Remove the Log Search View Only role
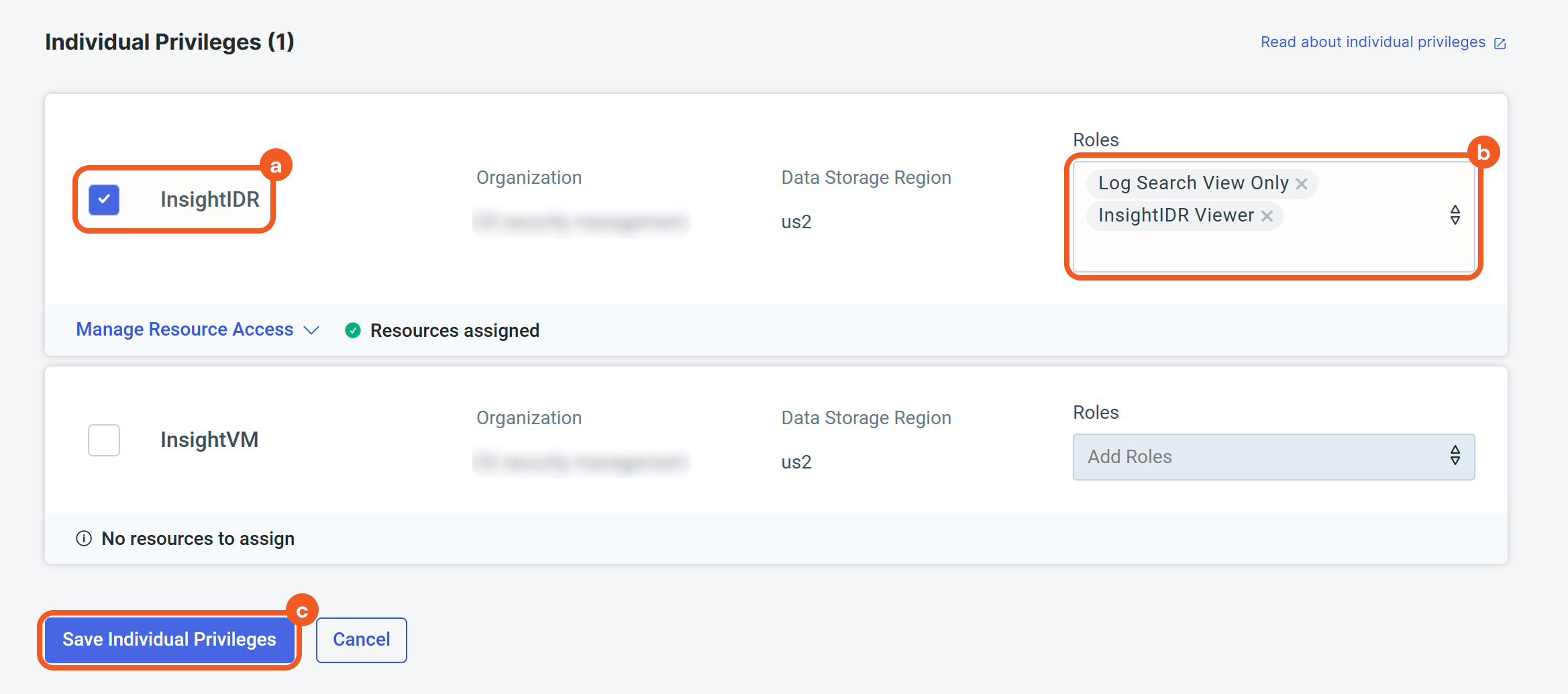Viewport: 1568px width, 694px height. (x=1301, y=184)
